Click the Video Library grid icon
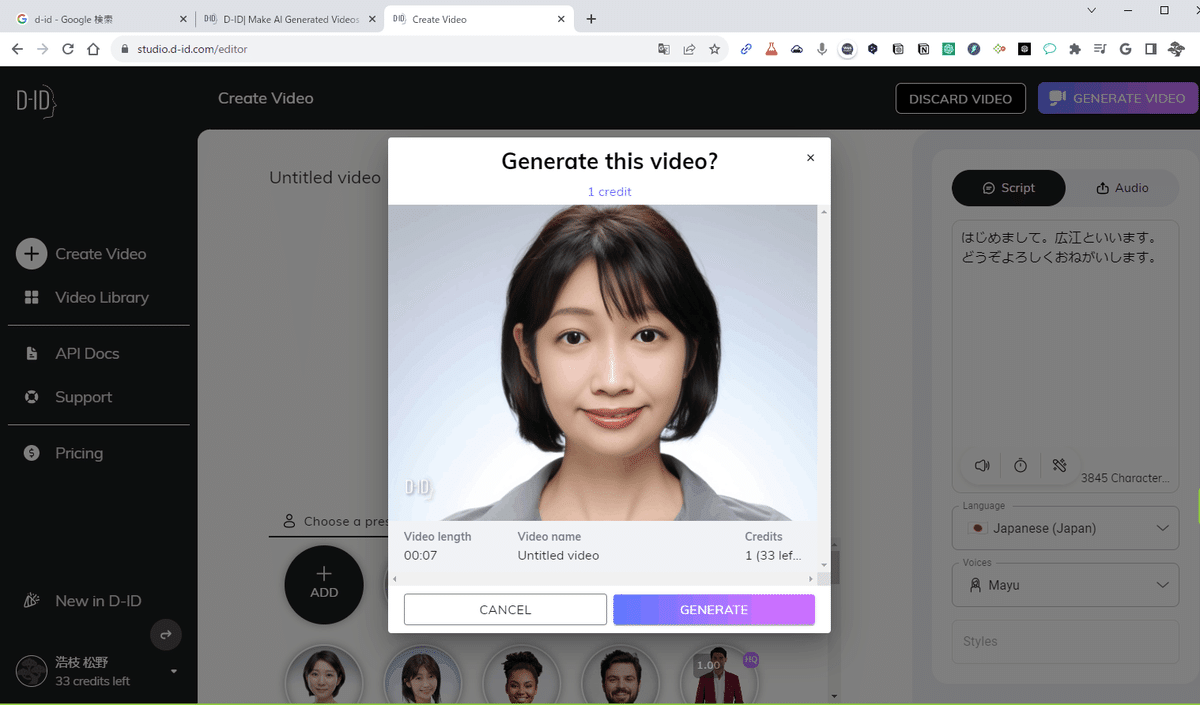 [32, 297]
